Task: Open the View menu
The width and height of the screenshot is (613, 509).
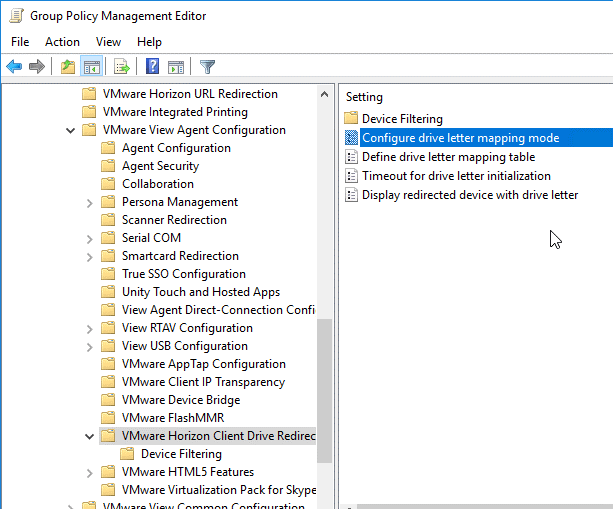Action: 108,42
